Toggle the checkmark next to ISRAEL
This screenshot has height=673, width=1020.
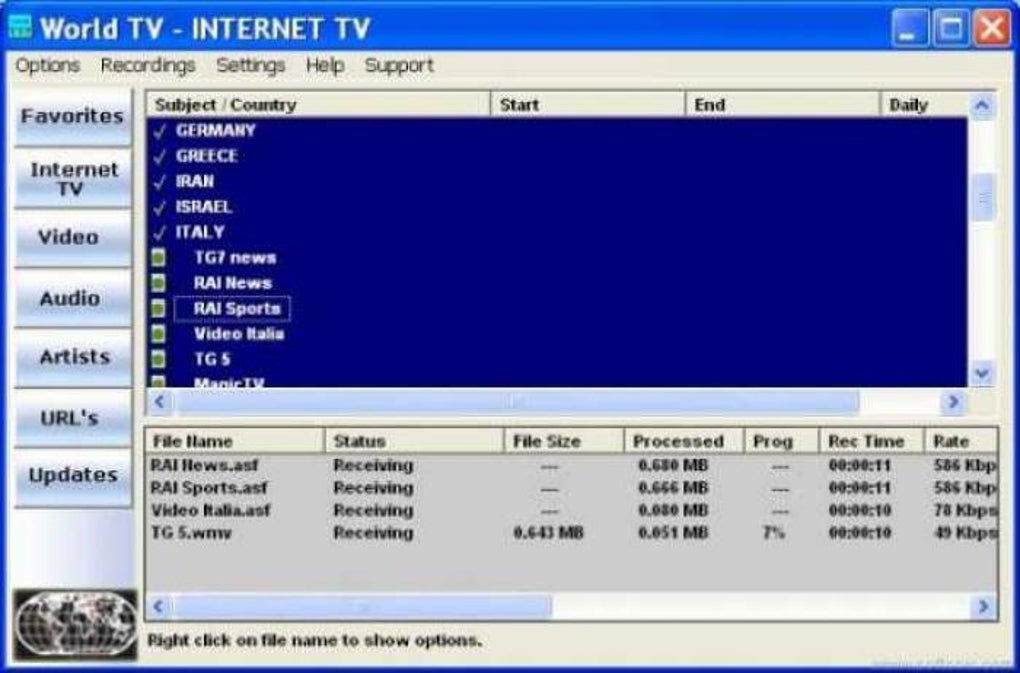coord(159,207)
